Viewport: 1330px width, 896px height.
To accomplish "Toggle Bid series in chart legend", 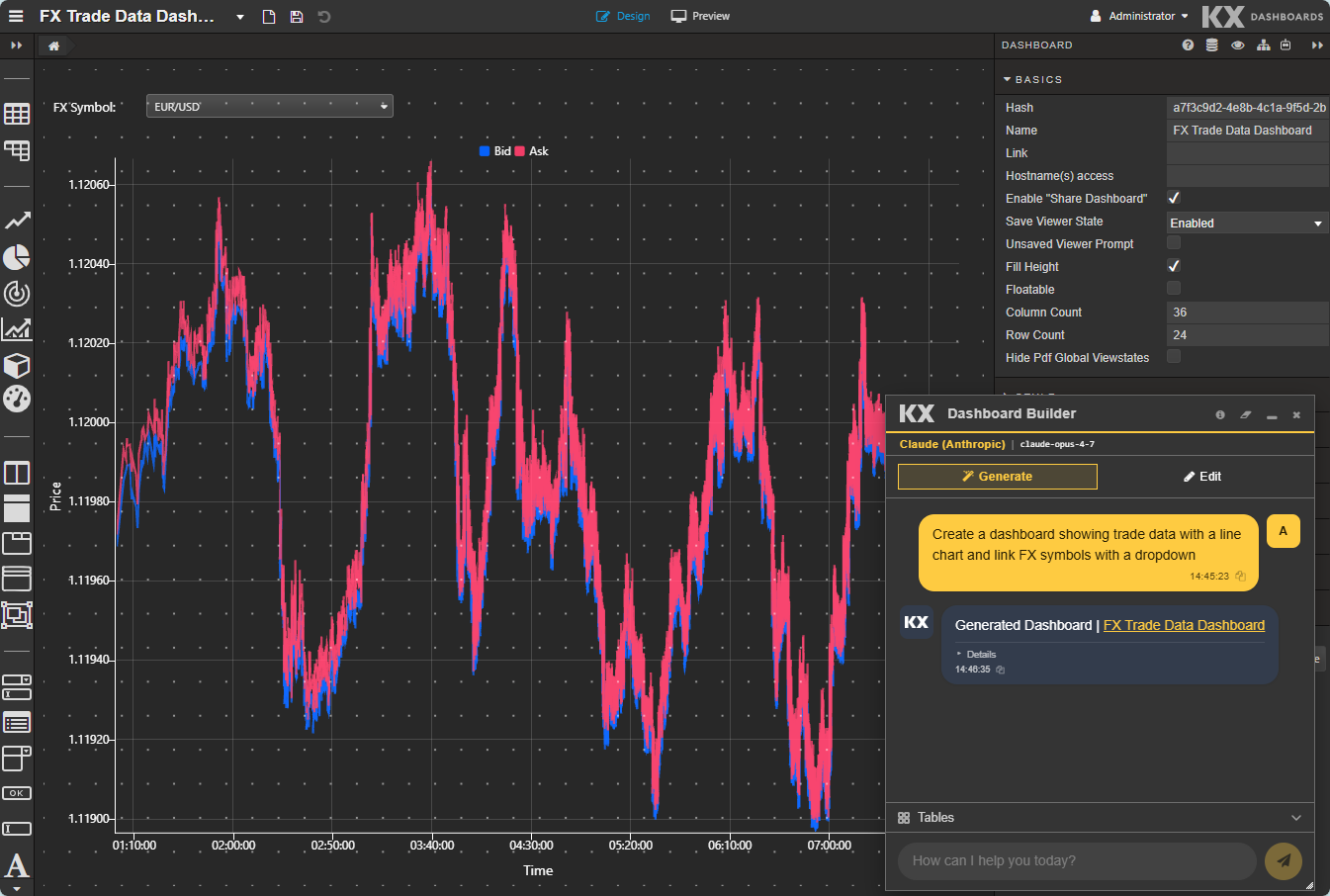I will (495, 151).
